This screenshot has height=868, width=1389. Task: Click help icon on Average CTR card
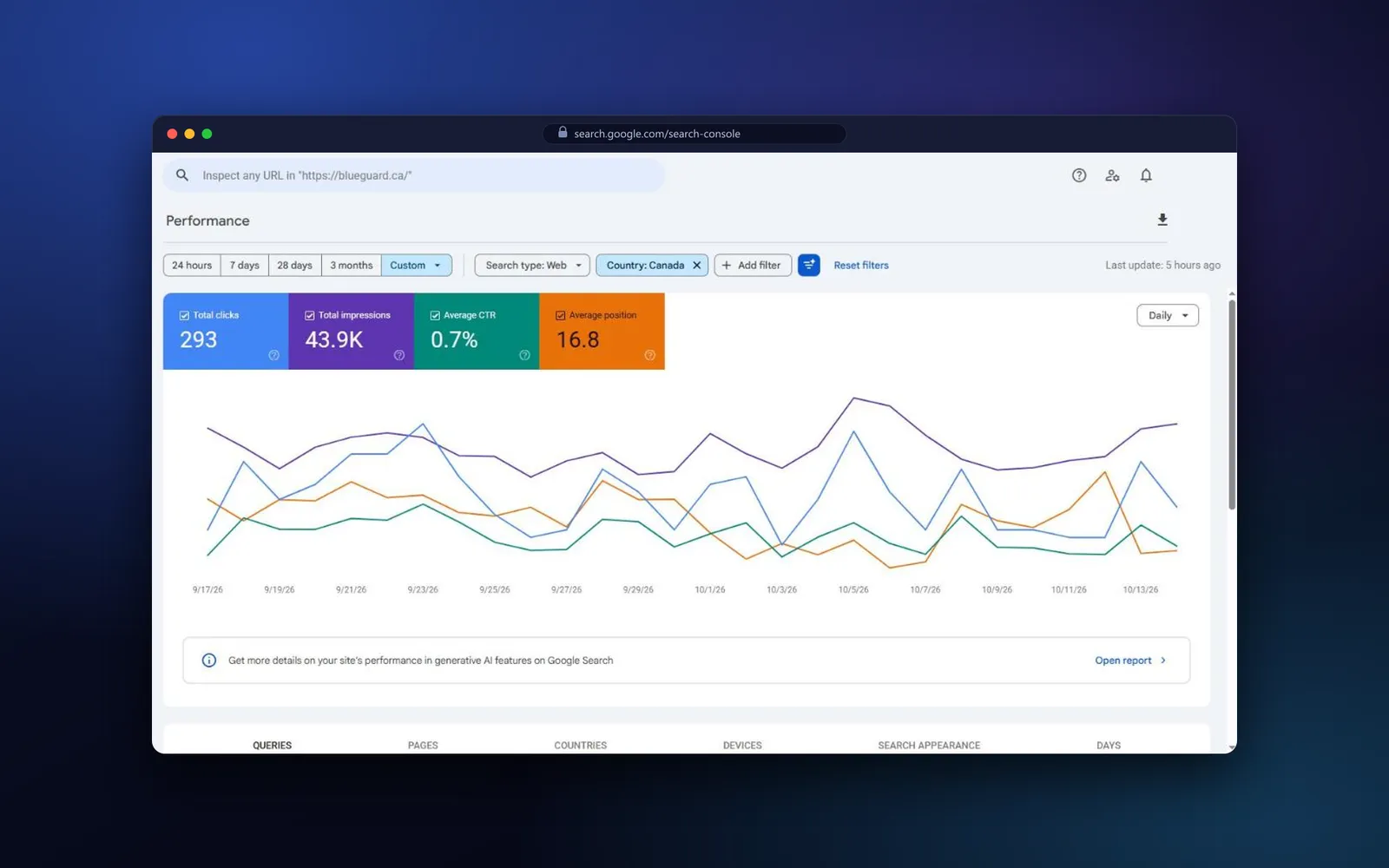point(524,355)
